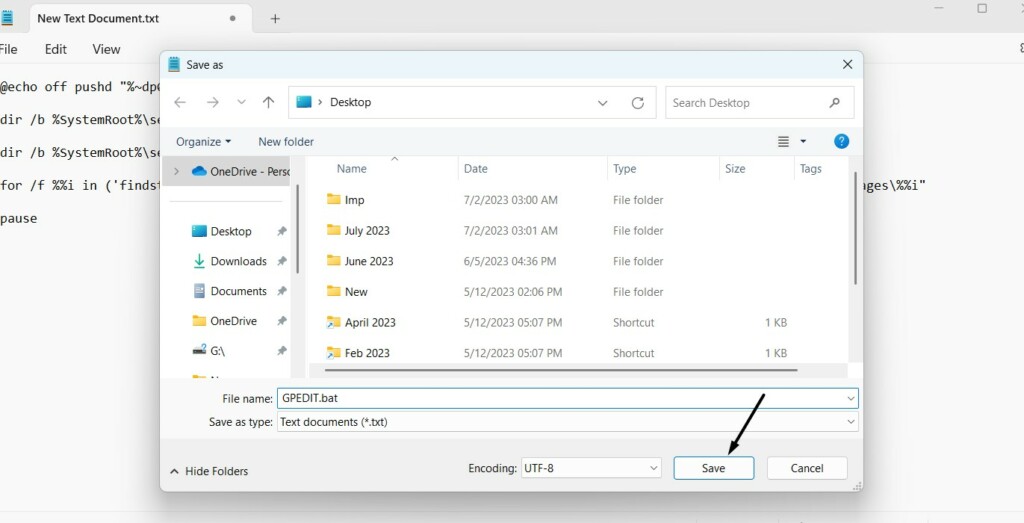
Task: Open the Help question mark icon
Action: pyautogui.click(x=841, y=141)
